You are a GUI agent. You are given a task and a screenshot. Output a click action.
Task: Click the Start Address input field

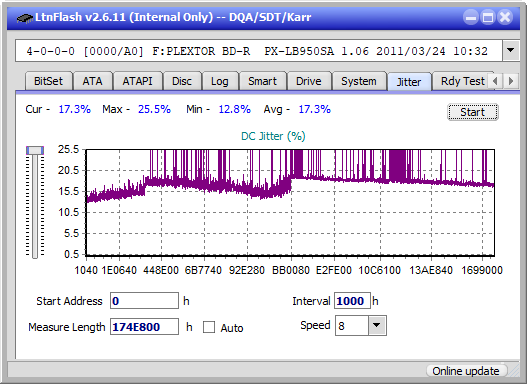(145, 301)
